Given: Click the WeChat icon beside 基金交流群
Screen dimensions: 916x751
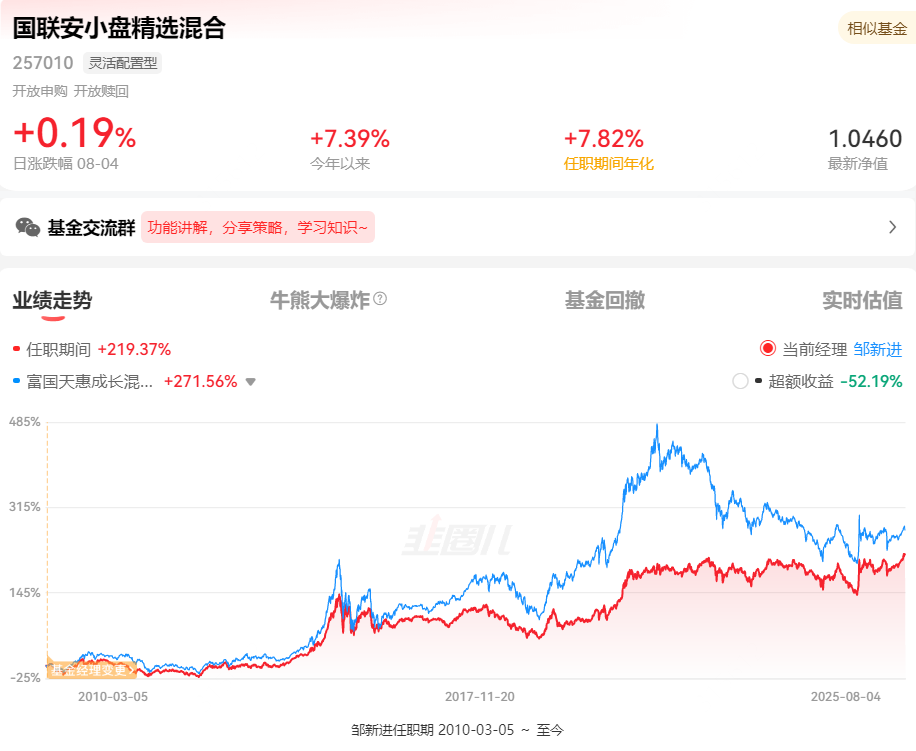Looking at the screenshot, I should [28, 227].
